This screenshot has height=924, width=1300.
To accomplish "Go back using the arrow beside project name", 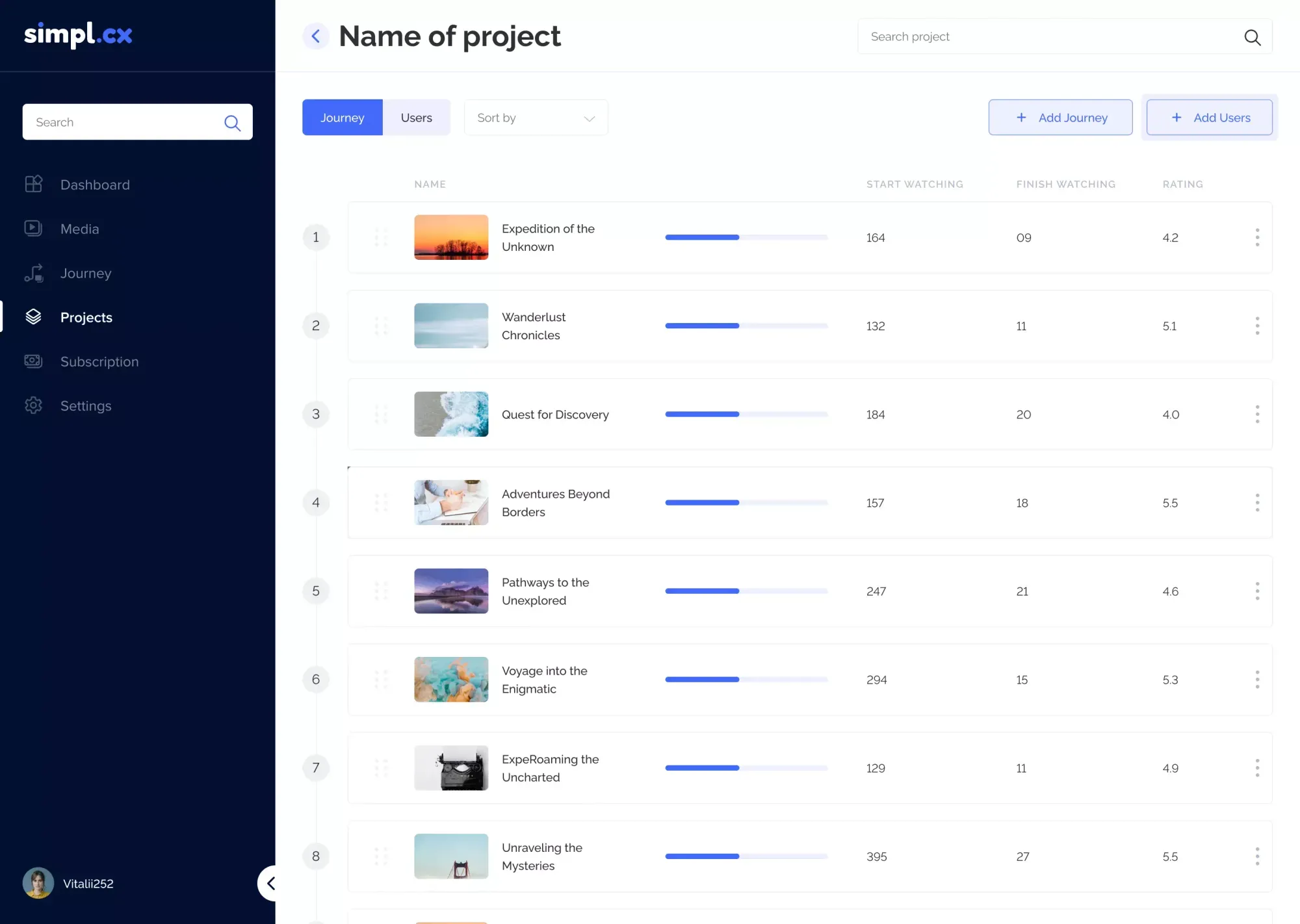I will (316, 36).
